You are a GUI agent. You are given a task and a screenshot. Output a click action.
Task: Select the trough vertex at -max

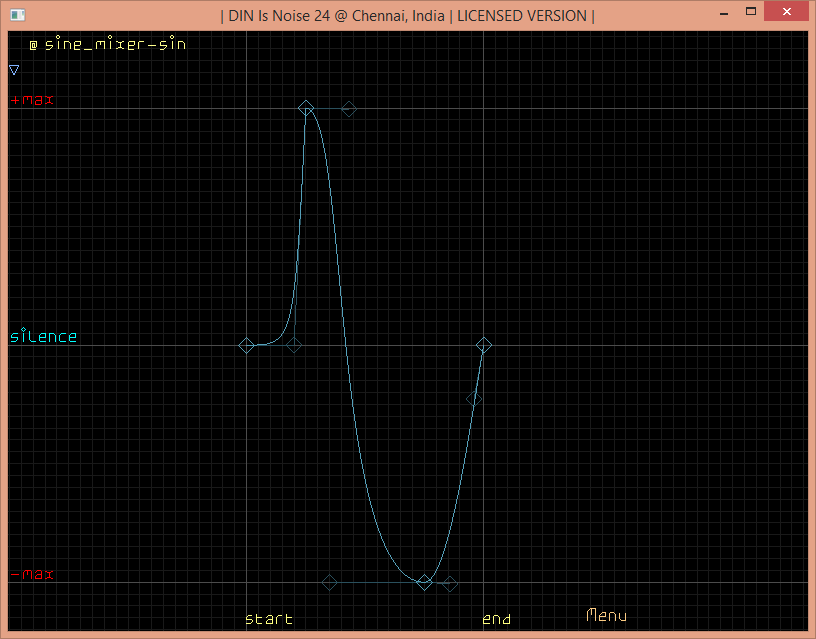tap(425, 582)
